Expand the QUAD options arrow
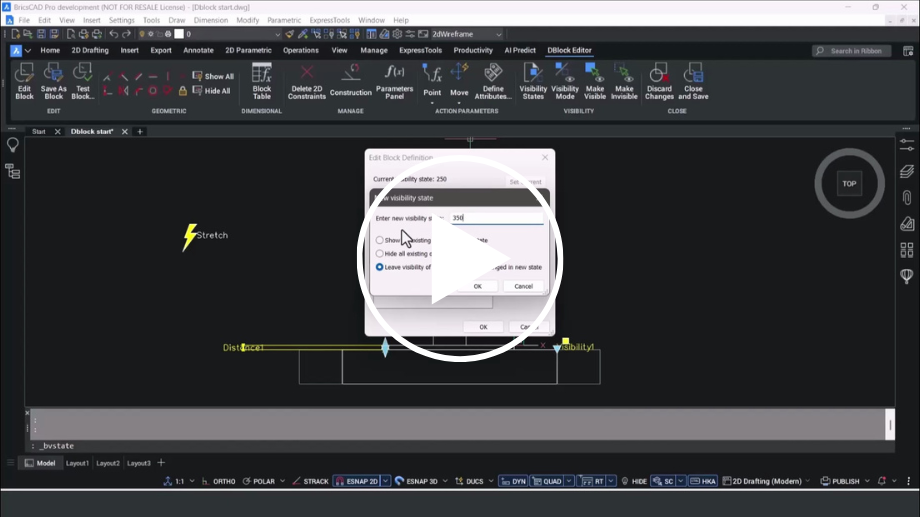920x517 pixels. [569, 481]
